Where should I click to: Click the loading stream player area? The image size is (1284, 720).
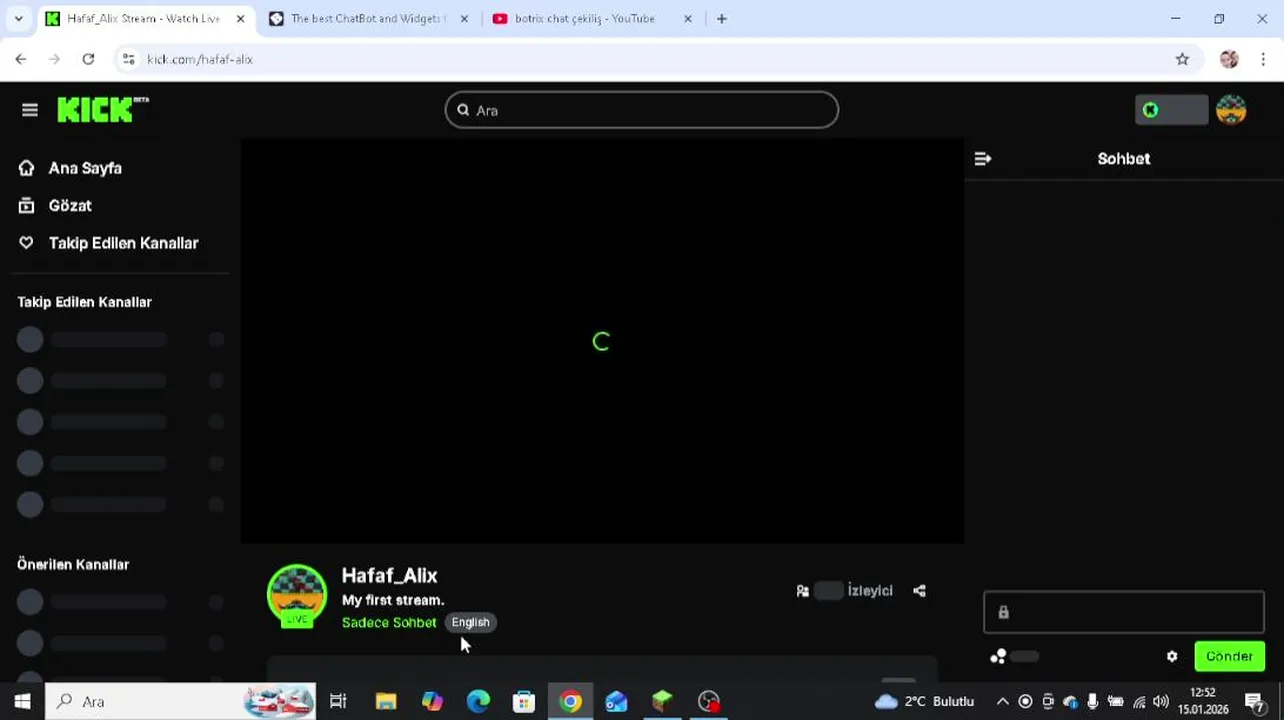pos(602,341)
